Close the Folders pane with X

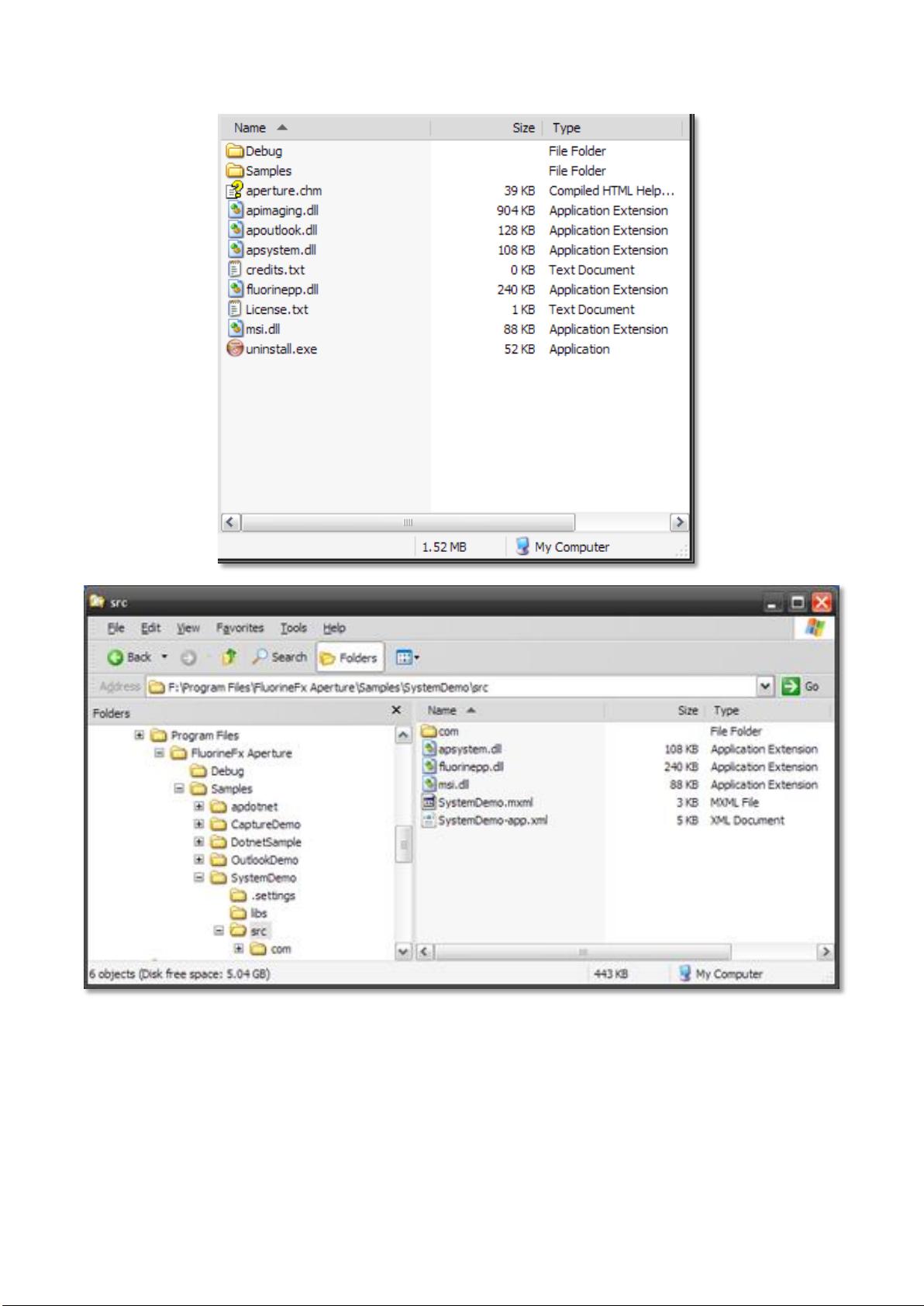396,710
